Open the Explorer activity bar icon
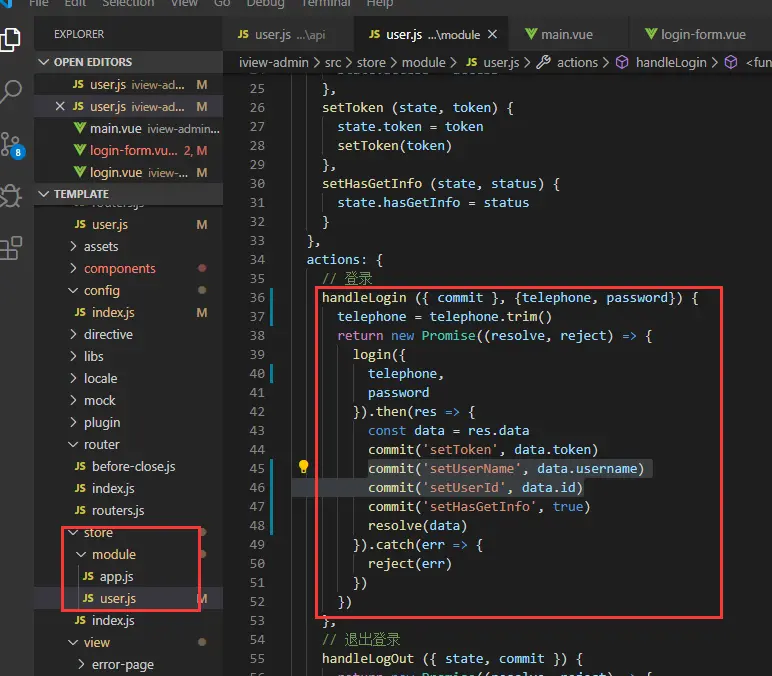772x676 pixels. point(11,39)
